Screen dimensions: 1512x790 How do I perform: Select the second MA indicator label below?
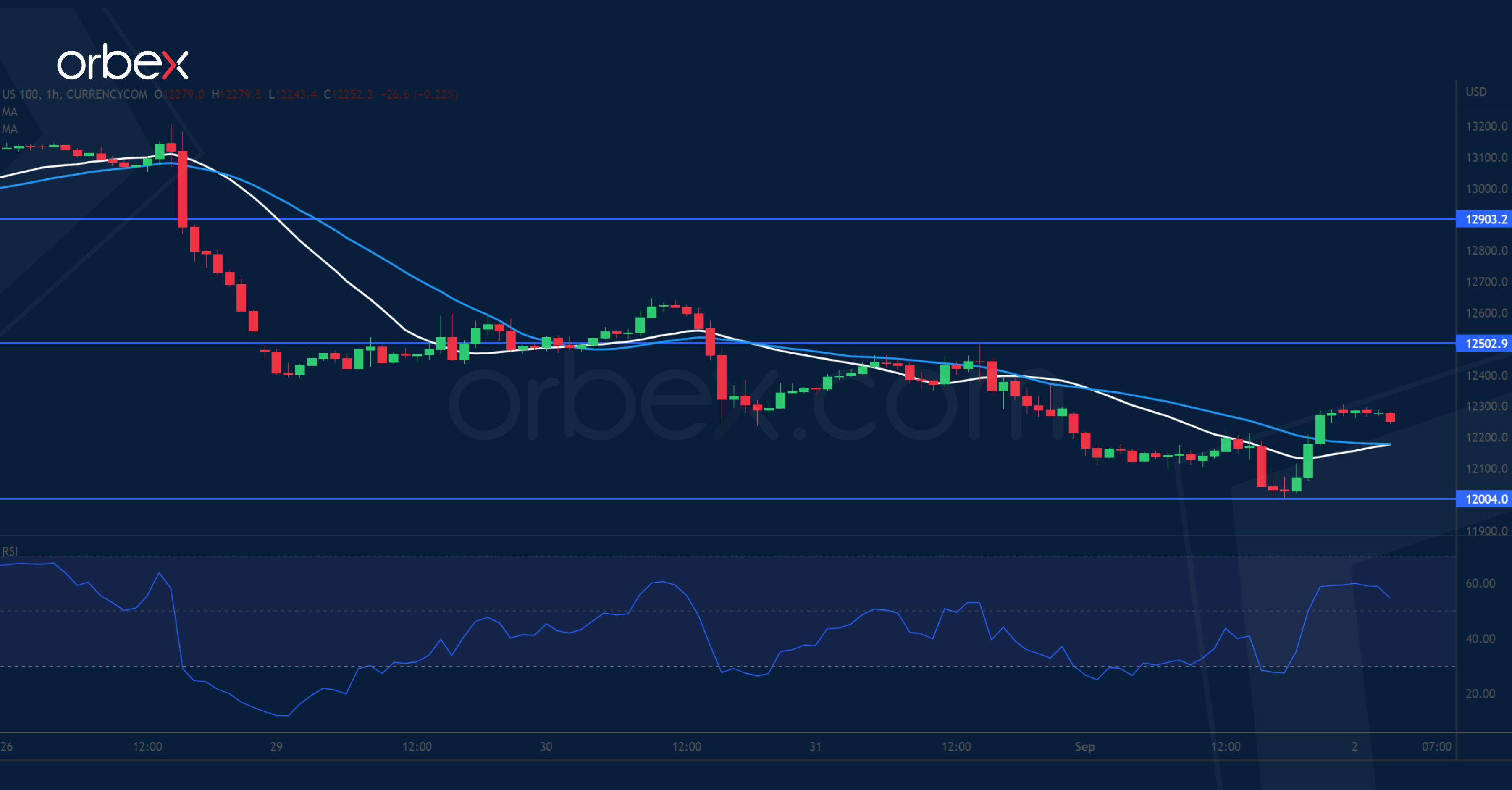(9, 129)
